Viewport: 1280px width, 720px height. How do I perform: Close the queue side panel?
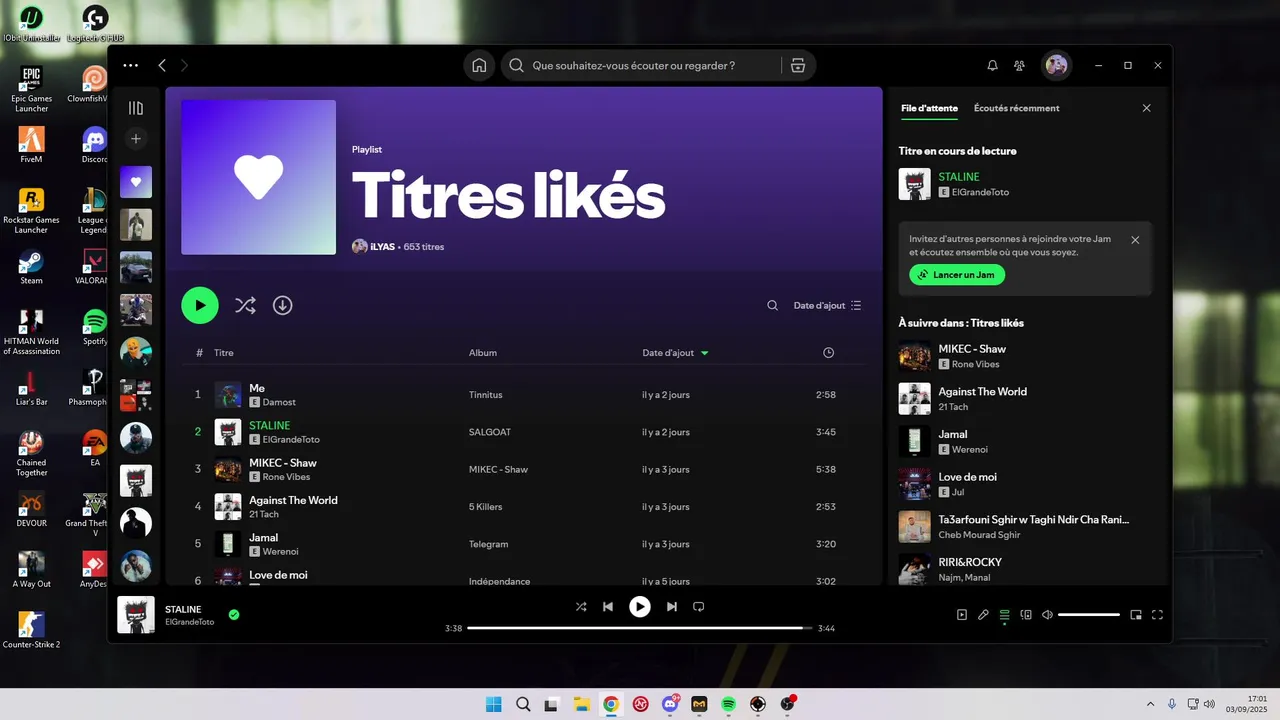pyautogui.click(x=1147, y=108)
